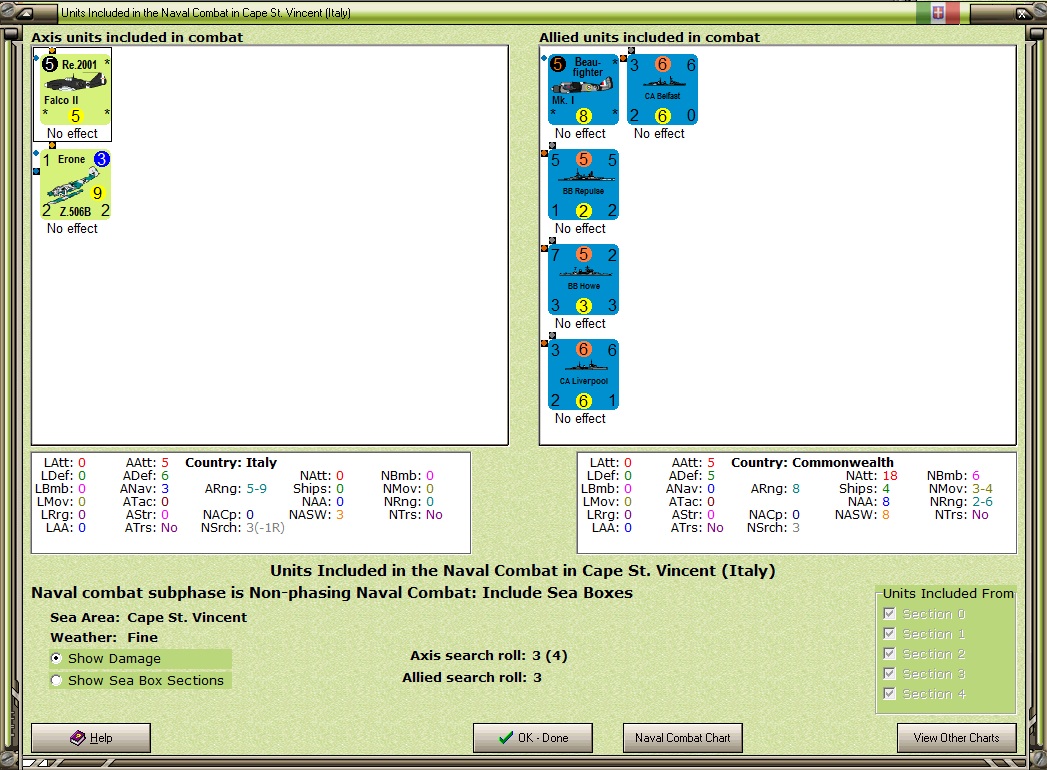Click the 'Country: Italy' label

(231, 462)
